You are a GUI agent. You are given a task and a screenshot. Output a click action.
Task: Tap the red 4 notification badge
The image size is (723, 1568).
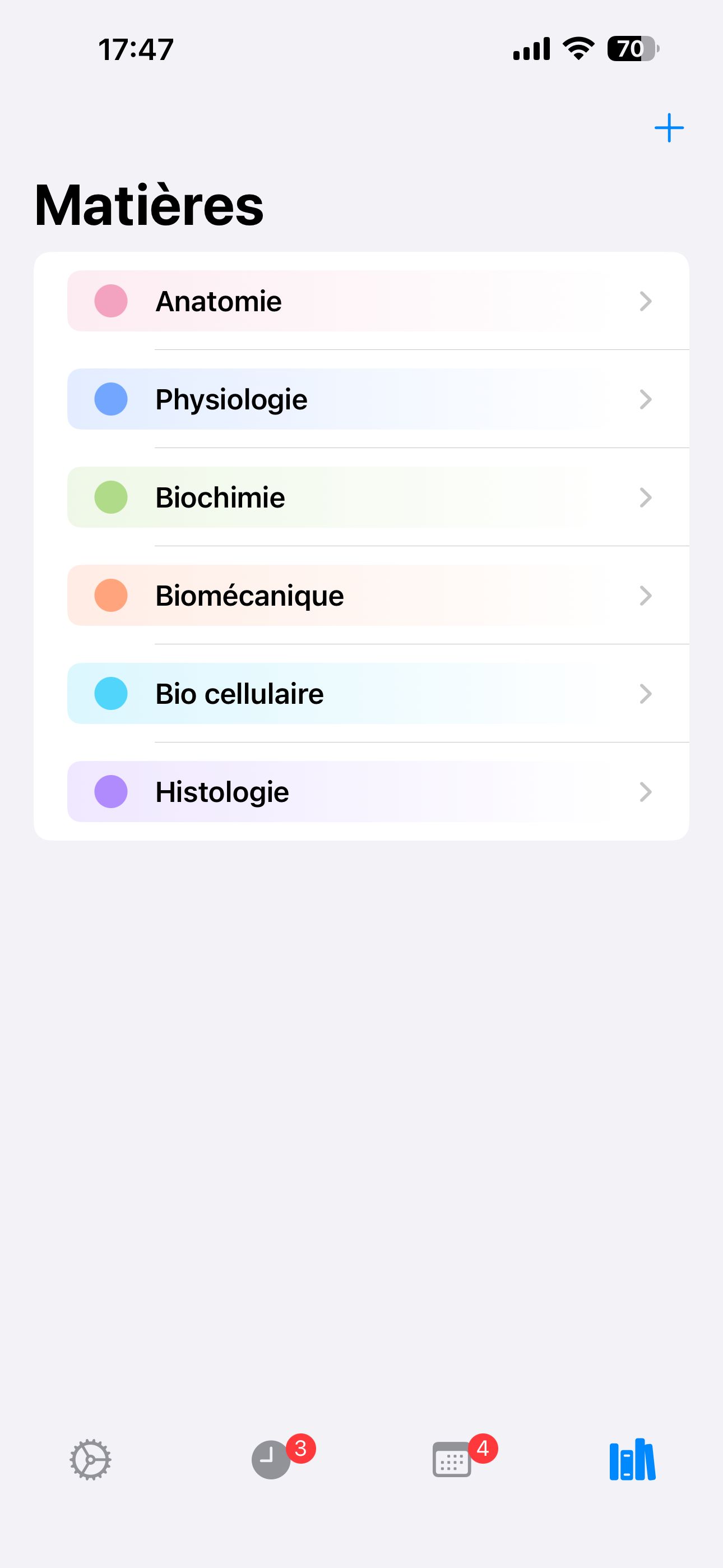click(x=483, y=1448)
